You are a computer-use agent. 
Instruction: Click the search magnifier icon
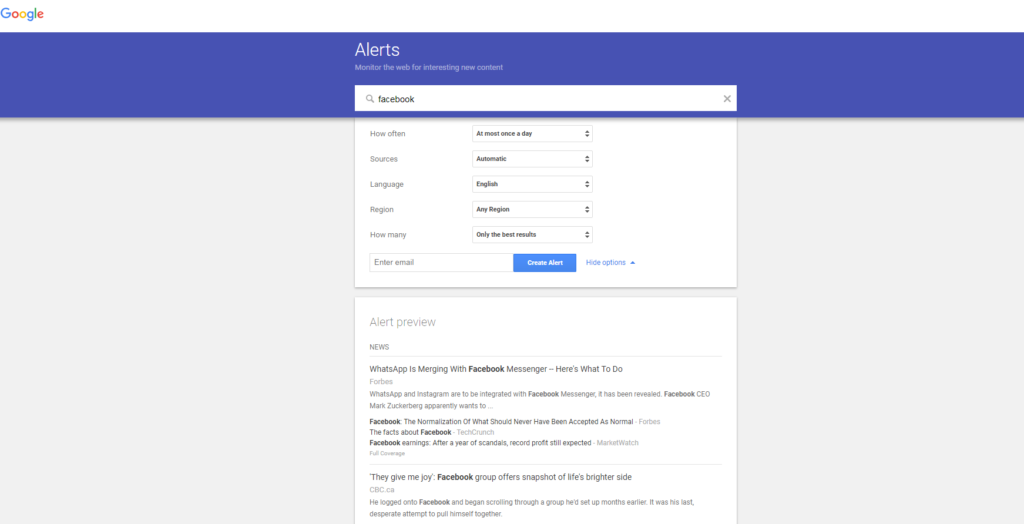click(x=370, y=99)
